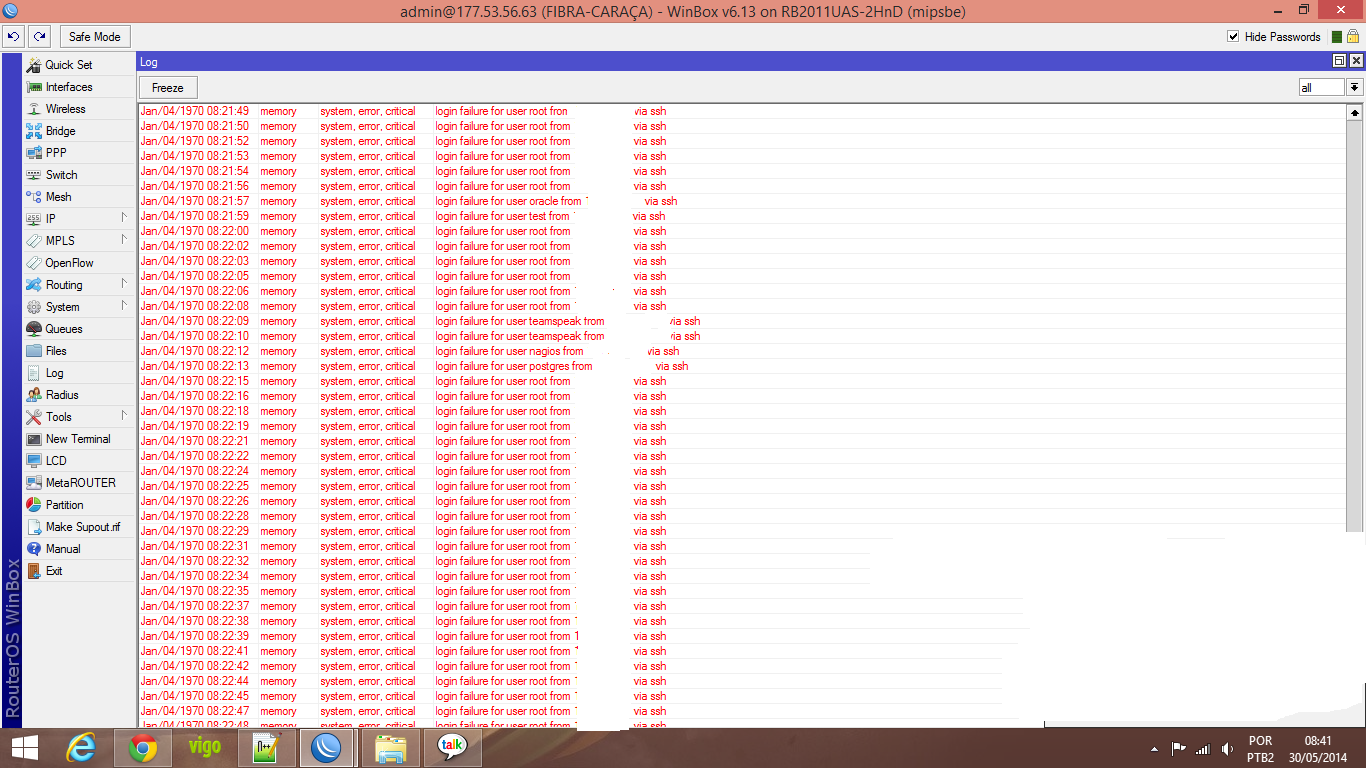The width and height of the screenshot is (1366, 768).
Task: Click the Wireless antenna icon
Action: (34, 109)
